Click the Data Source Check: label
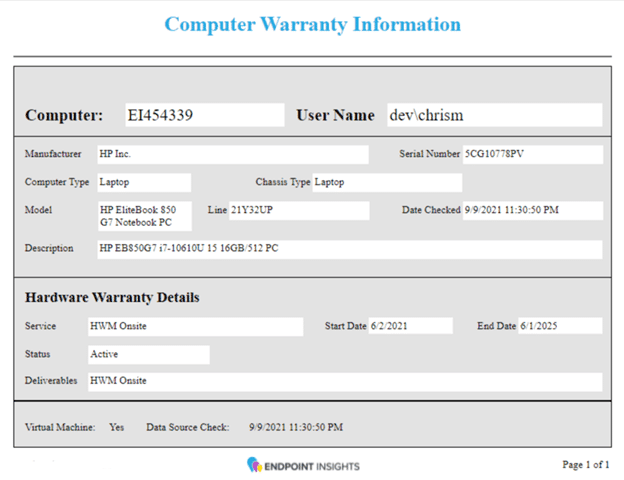Viewport: 624px width, 480px height. coord(188,427)
